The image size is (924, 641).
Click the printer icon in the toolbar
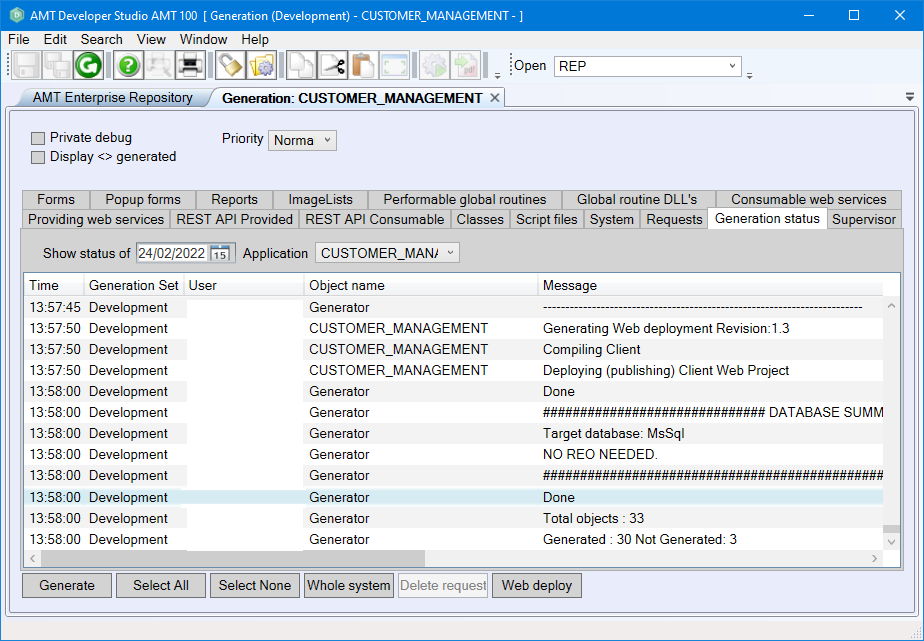(x=190, y=65)
